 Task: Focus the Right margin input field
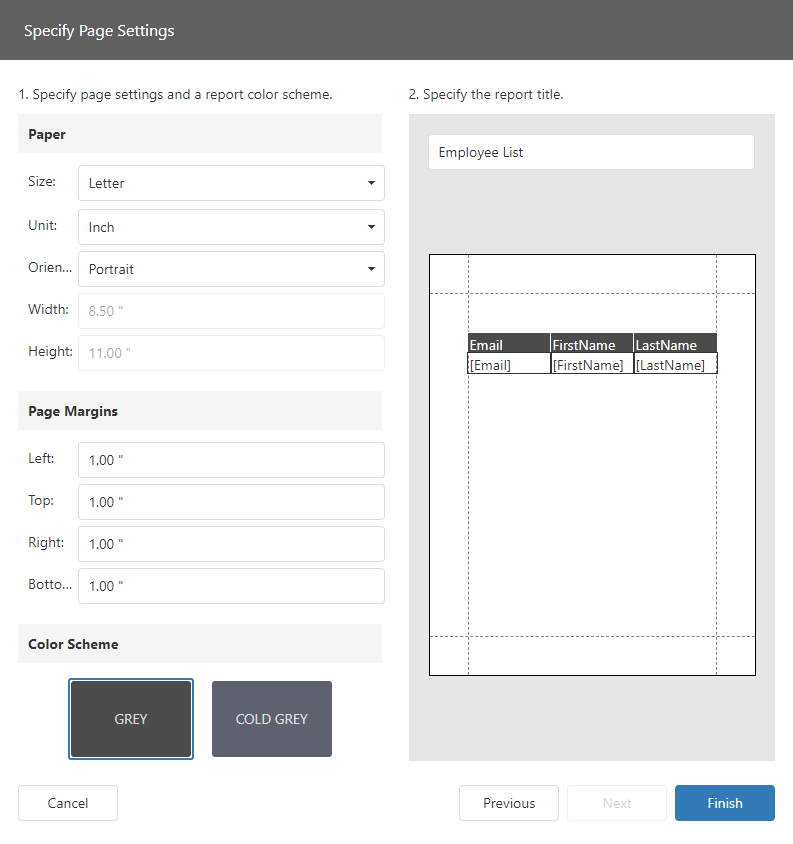coord(231,544)
